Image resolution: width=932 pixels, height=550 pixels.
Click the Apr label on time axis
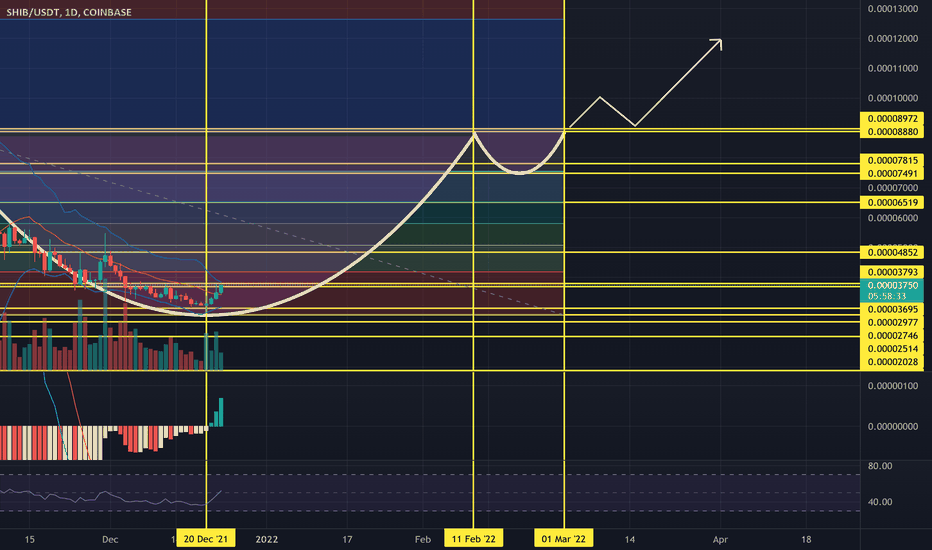tap(720, 539)
